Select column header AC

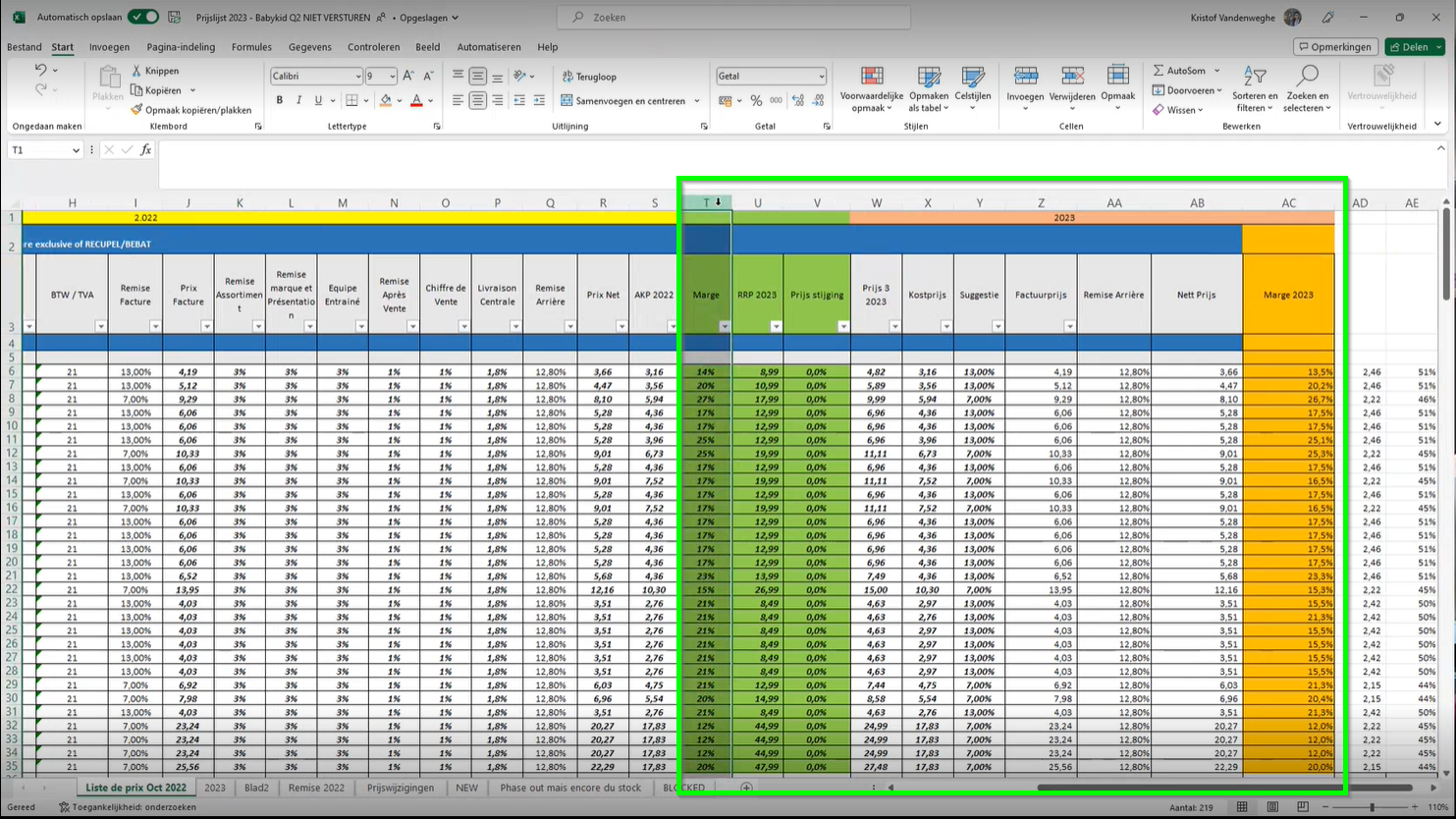pos(1288,203)
